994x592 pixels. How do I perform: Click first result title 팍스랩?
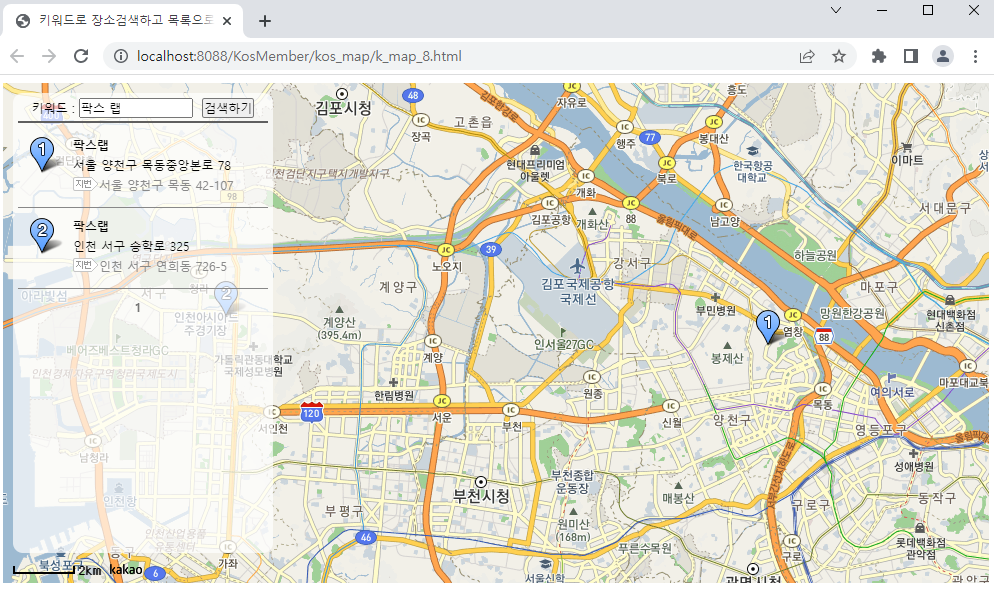(91, 145)
